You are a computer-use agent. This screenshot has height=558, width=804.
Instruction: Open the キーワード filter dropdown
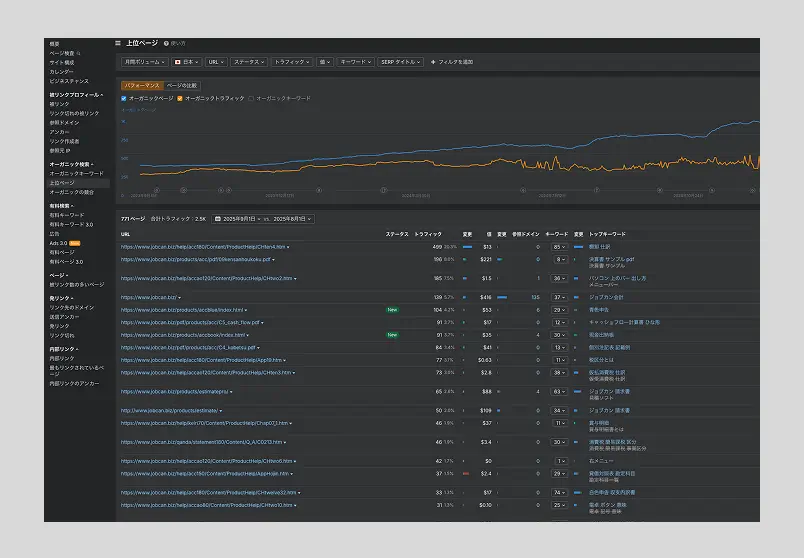click(x=355, y=62)
